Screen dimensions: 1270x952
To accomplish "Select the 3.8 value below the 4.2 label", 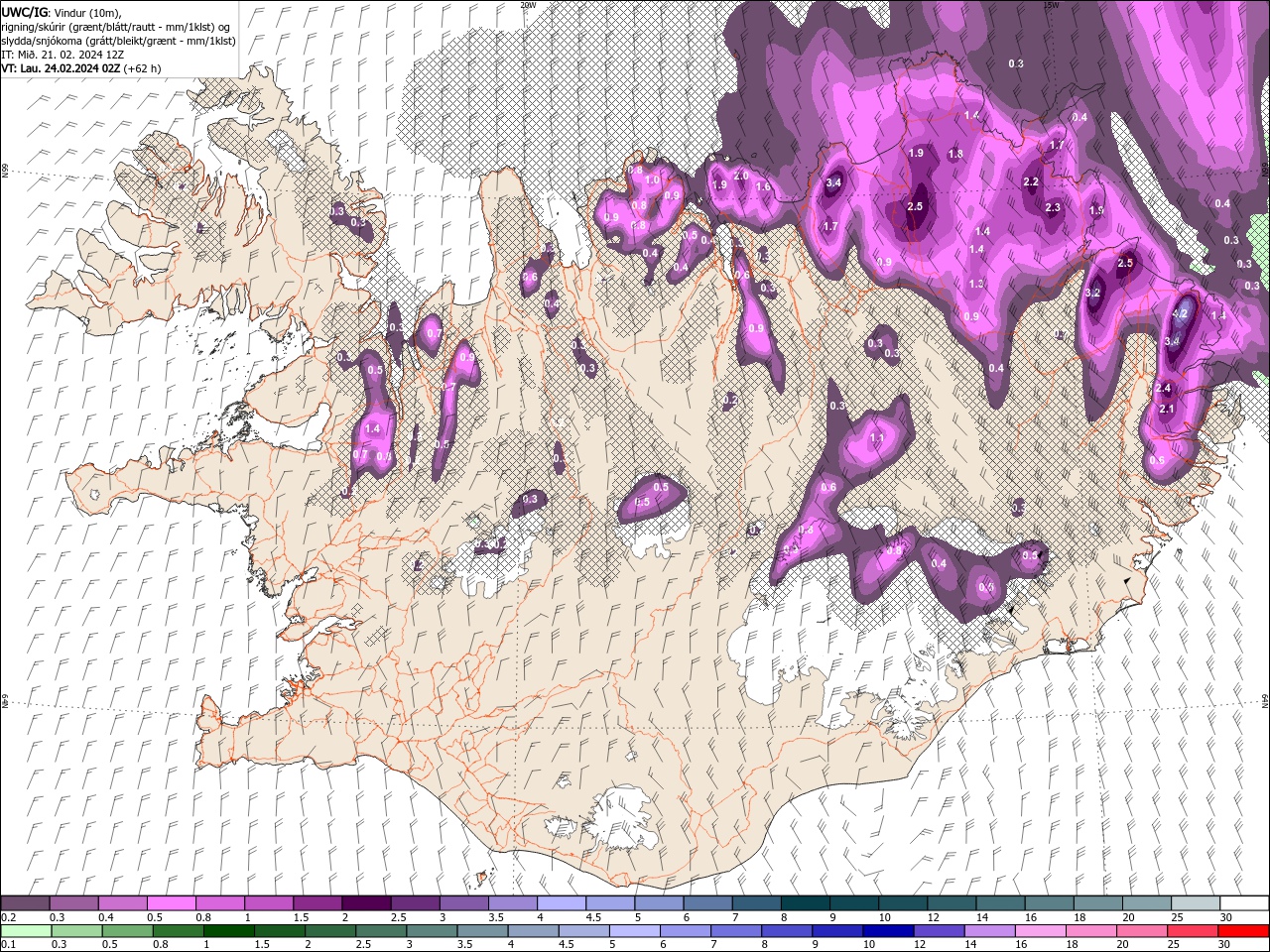I will tap(1171, 341).
